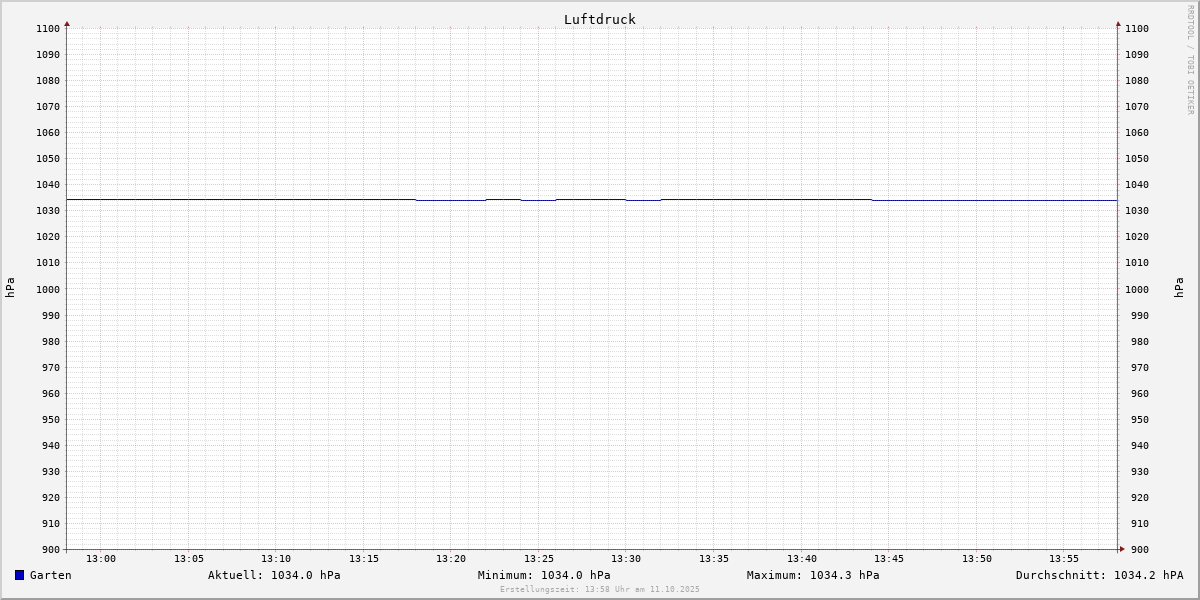Click the red arrow atop right axis
This screenshot has height=600, width=1200.
pyautogui.click(x=1118, y=23)
